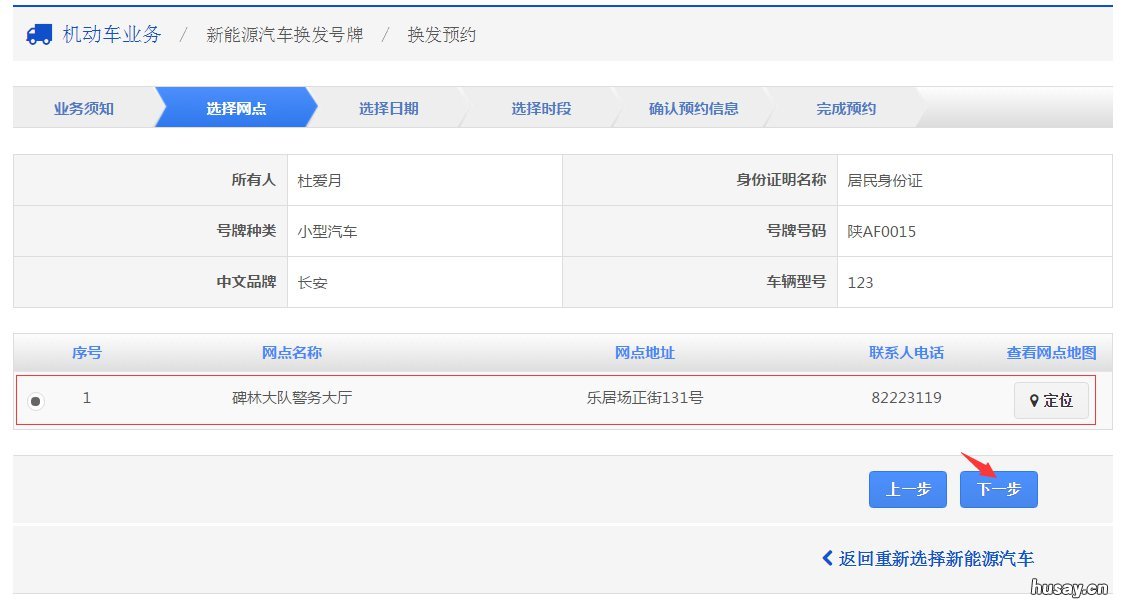Click the 查看网点地图 column header
Image resolution: width=1123 pixels, height=605 pixels.
click(x=1050, y=352)
